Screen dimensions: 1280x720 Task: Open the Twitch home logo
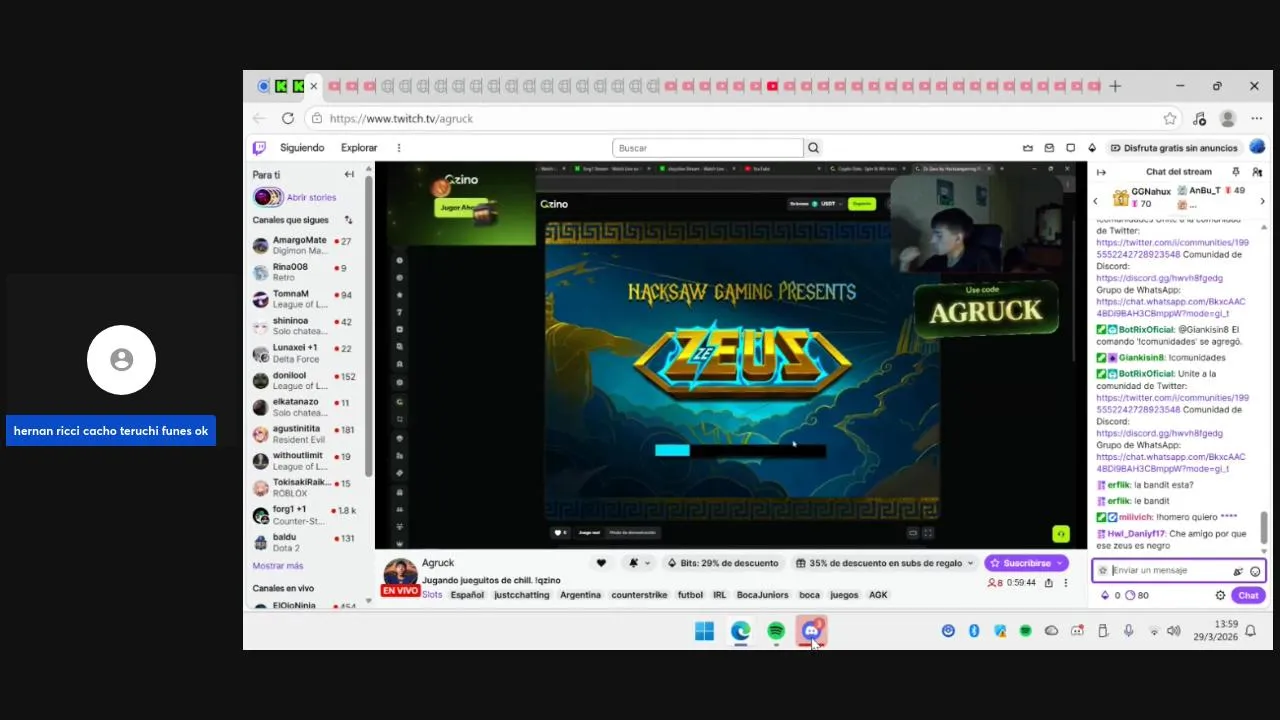(259, 148)
